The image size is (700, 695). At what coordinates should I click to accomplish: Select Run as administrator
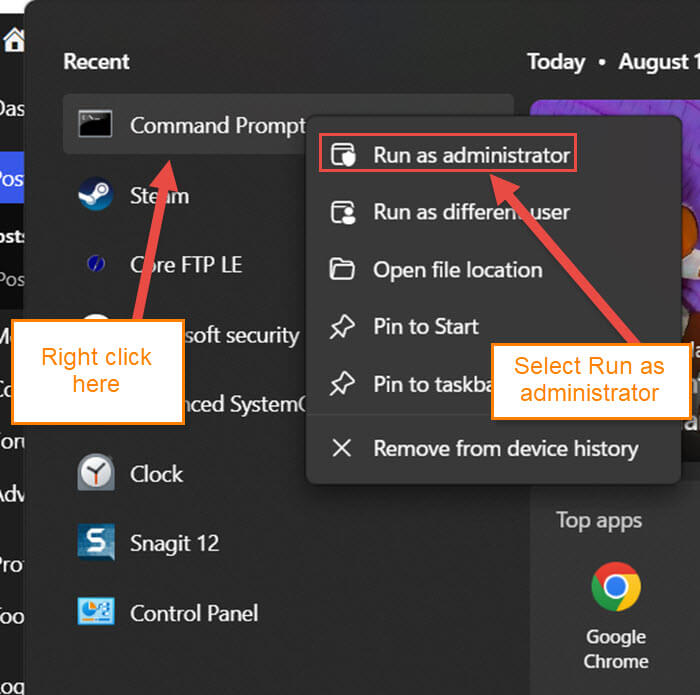coord(448,153)
